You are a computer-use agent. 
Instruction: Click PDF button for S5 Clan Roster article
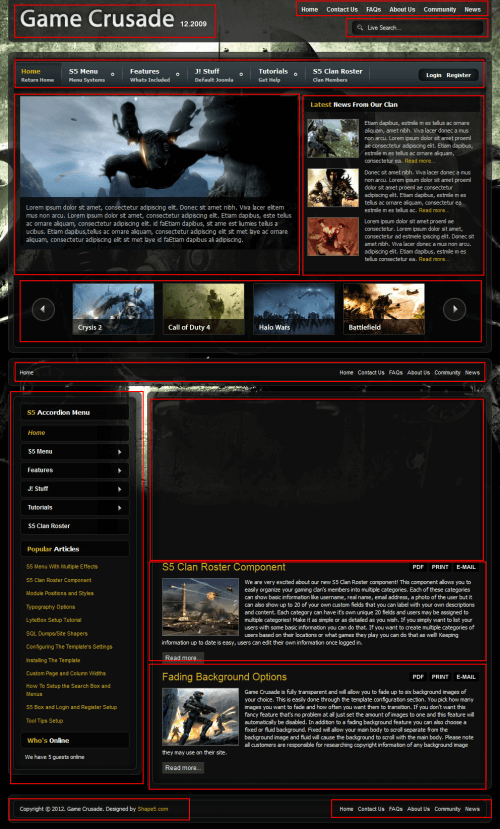tap(418, 567)
